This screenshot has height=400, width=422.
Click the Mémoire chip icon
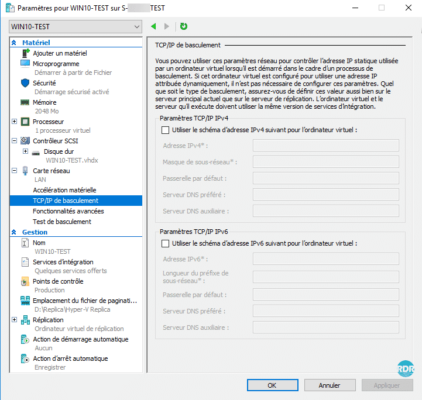tap(25, 102)
